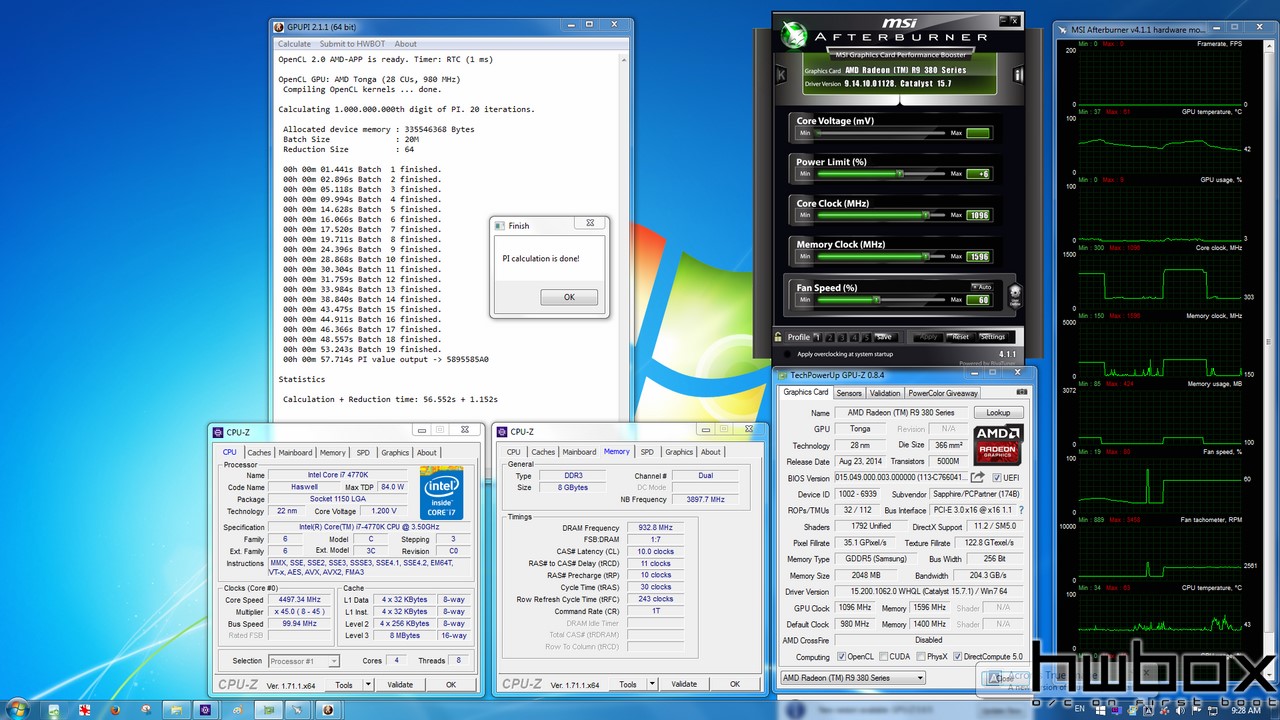Click the Core Clock slider handle
1280x720 pixels.
pos(926,215)
